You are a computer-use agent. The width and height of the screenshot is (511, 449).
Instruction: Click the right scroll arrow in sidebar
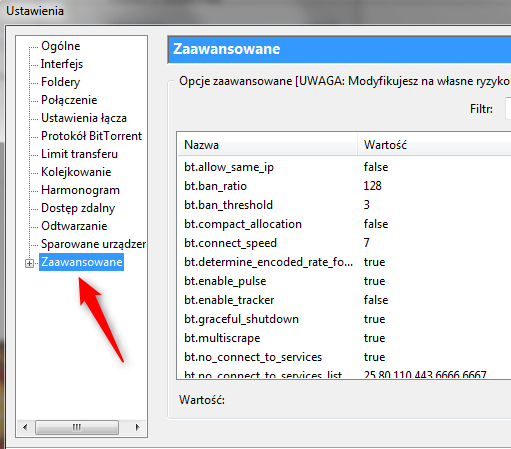point(137,427)
